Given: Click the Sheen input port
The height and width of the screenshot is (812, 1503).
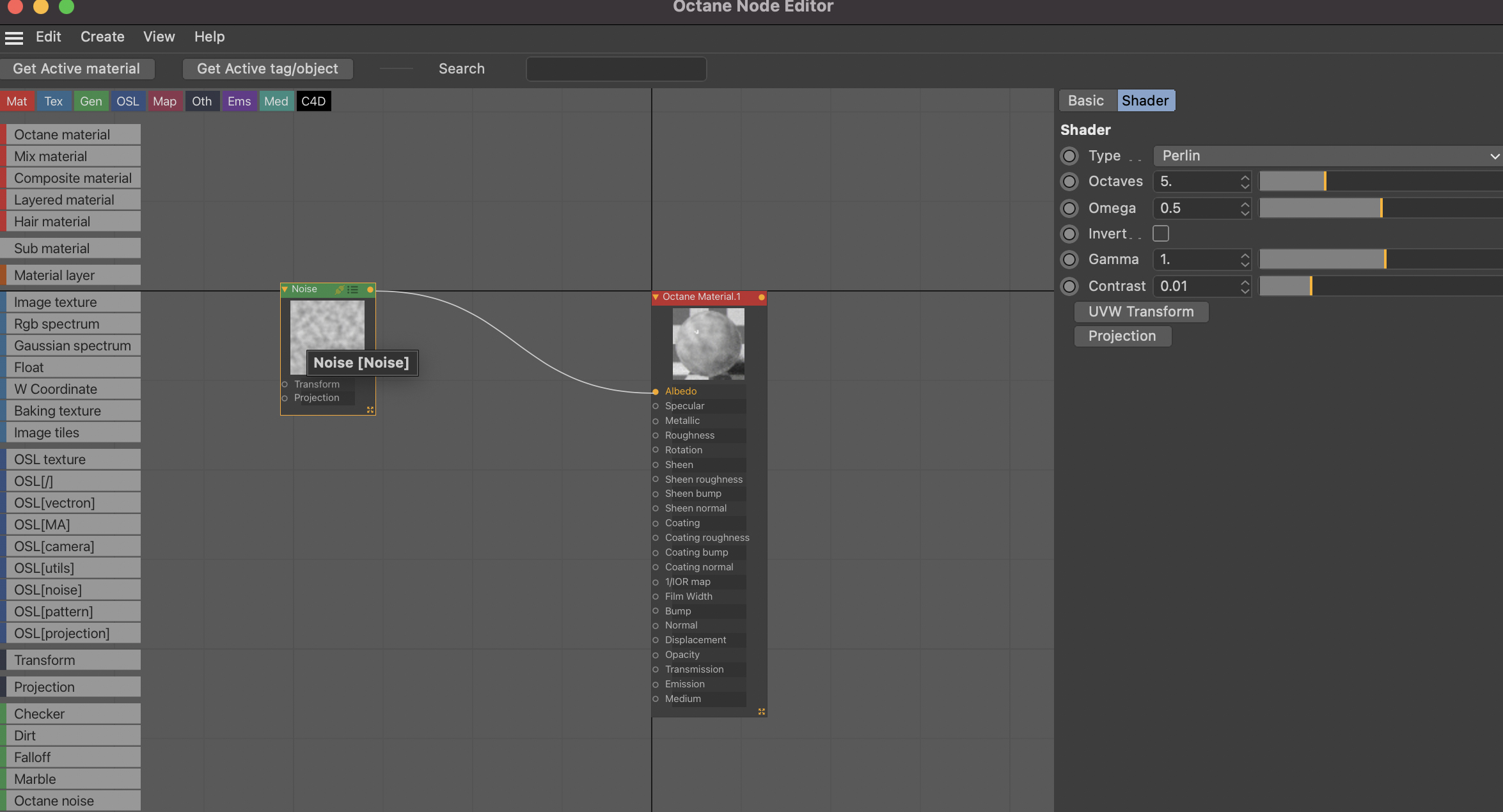Looking at the screenshot, I should coord(656,465).
